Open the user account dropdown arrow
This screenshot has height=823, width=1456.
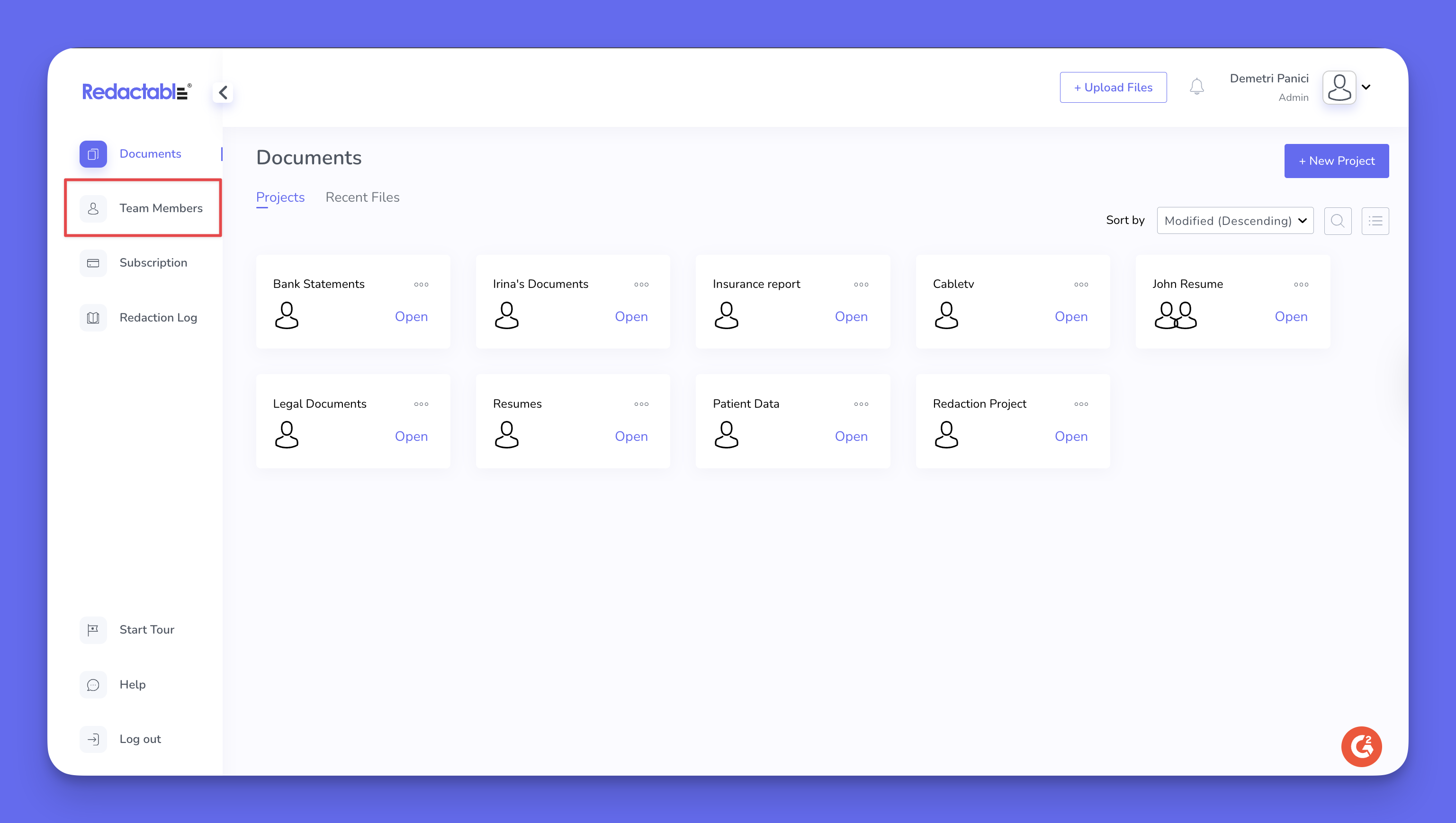[x=1366, y=87]
